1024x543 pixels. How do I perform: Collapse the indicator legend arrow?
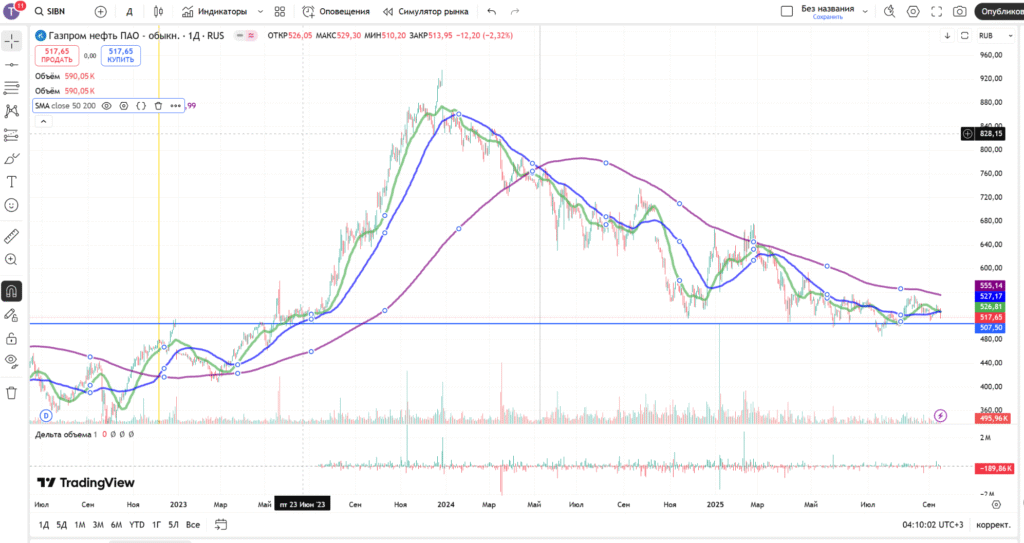(43, 122)
